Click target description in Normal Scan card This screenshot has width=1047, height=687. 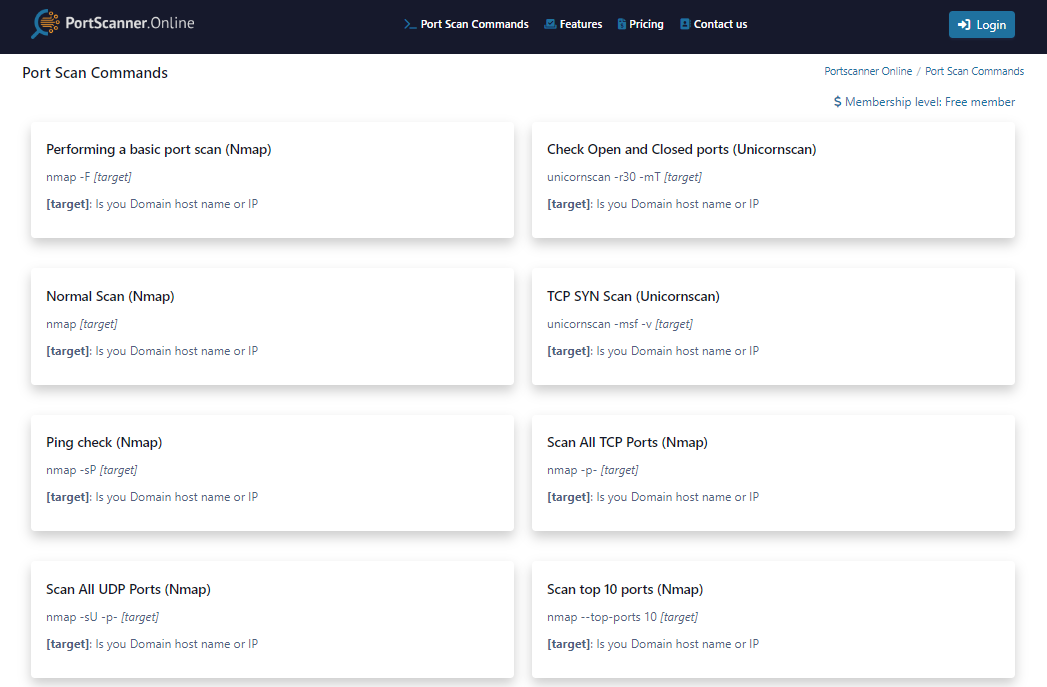pyautogui.click(x=152, y=351)
